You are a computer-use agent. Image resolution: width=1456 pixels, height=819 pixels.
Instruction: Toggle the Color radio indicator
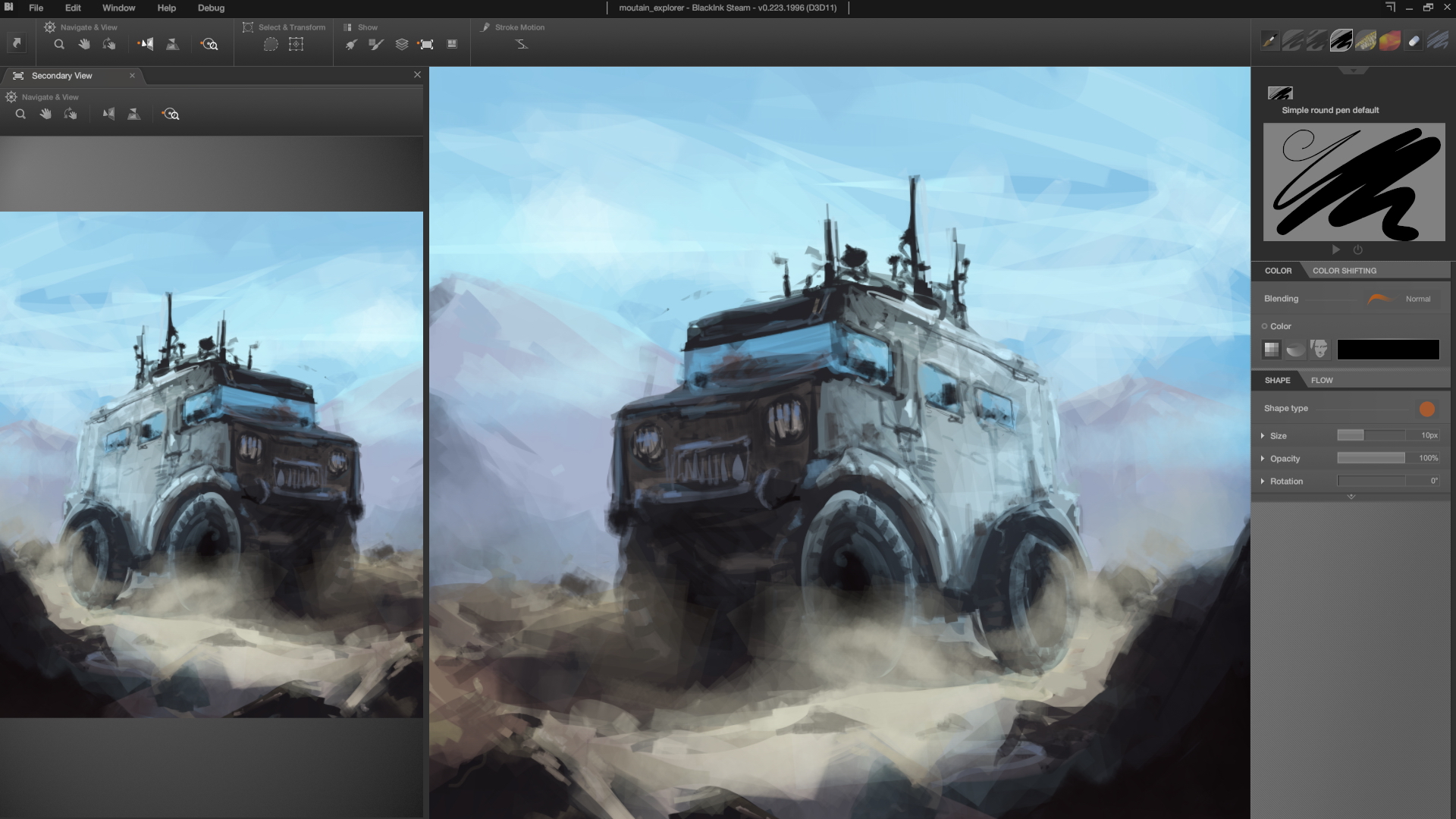[1264, 326]
